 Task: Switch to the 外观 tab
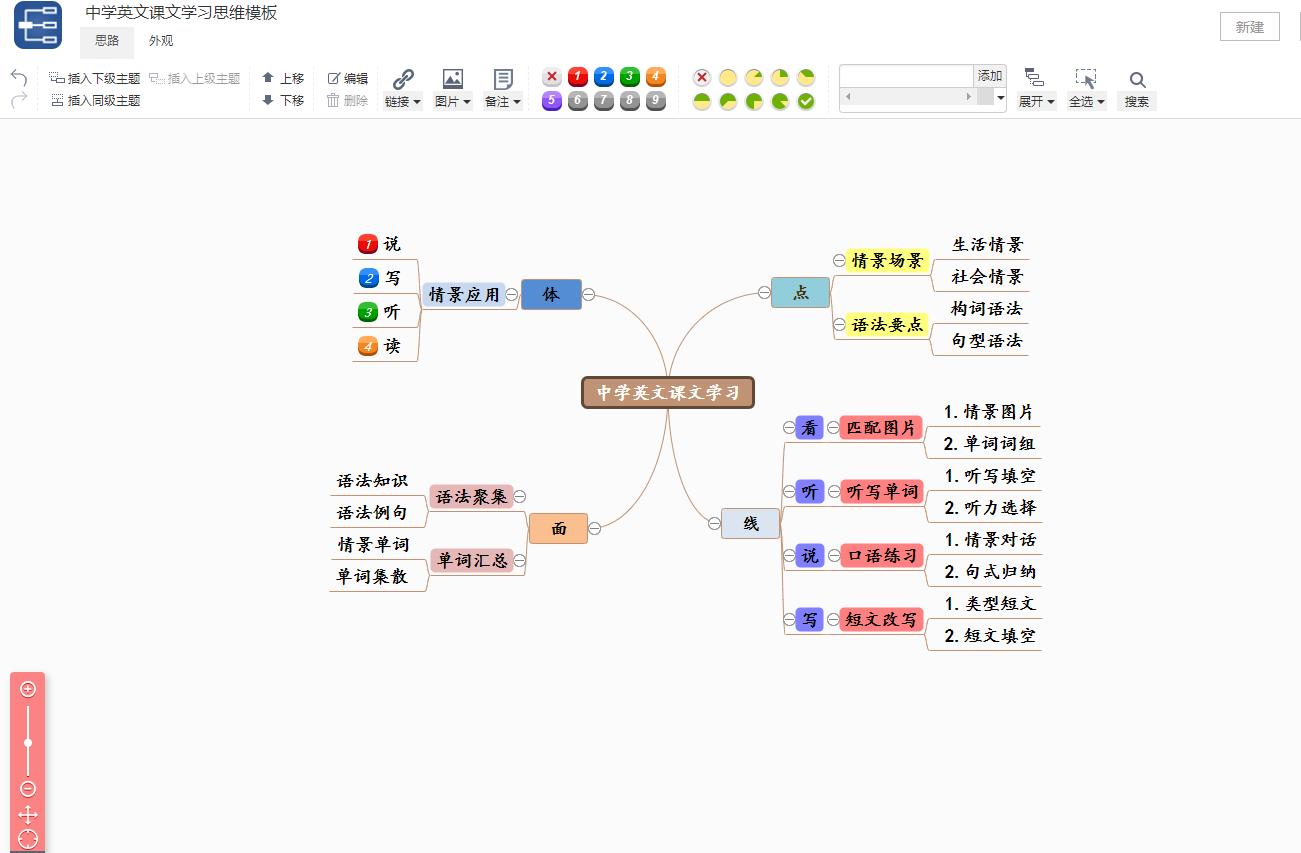click(x=161, y=41)
